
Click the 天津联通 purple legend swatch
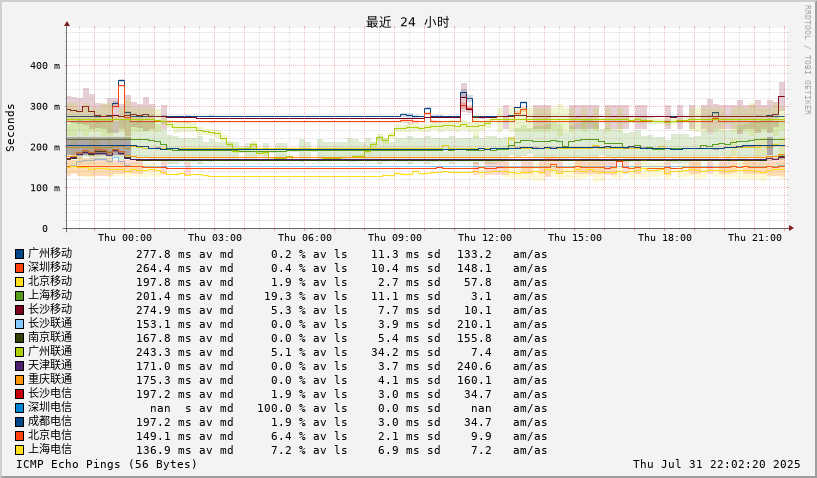click(x=19, y=366)
